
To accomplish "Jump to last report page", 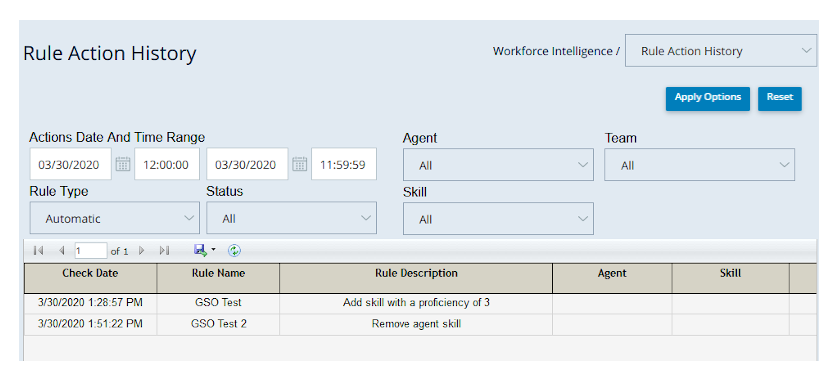I will point(164,250).
